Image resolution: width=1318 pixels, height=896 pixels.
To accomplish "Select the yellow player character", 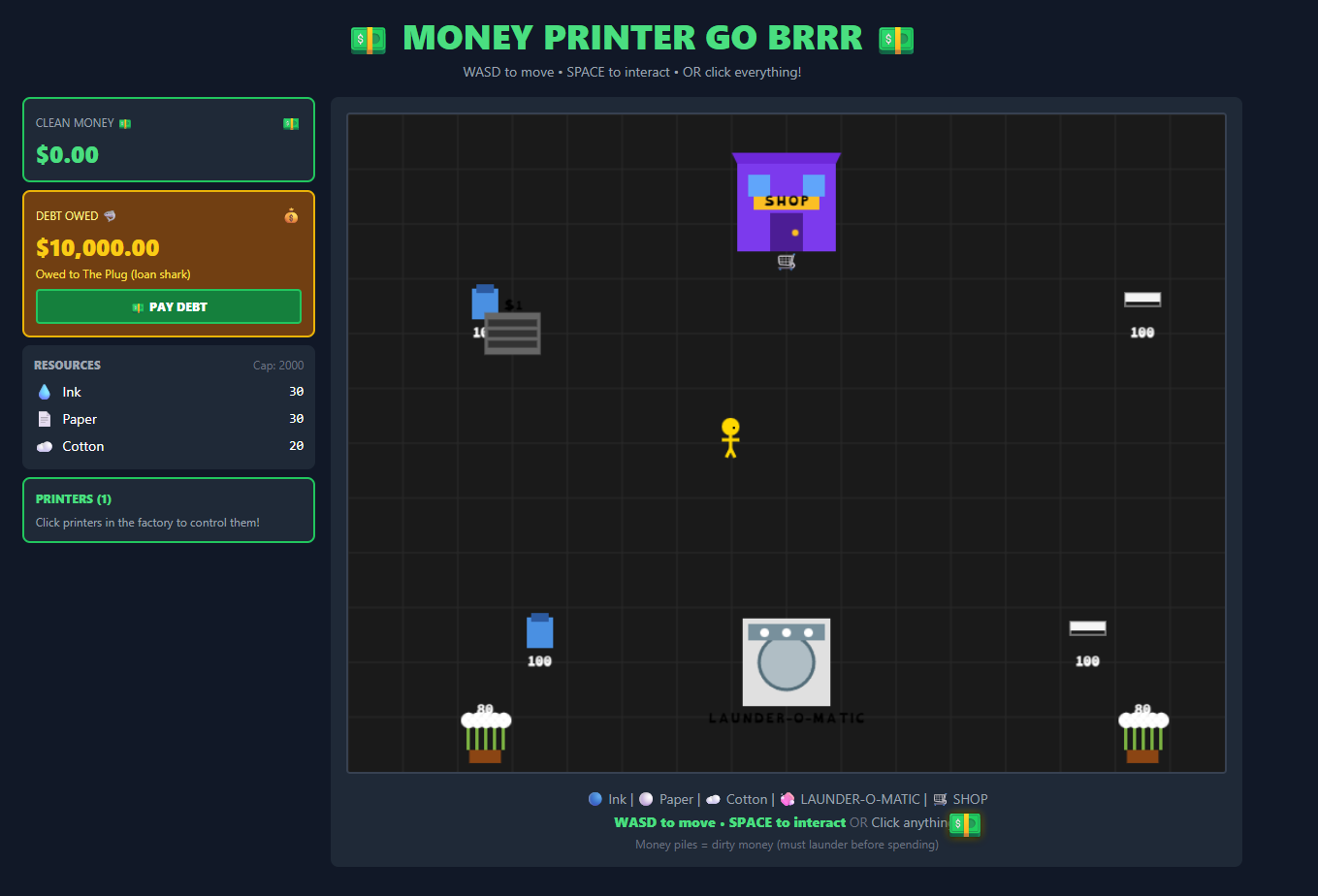I will click(x=729, y=438).
